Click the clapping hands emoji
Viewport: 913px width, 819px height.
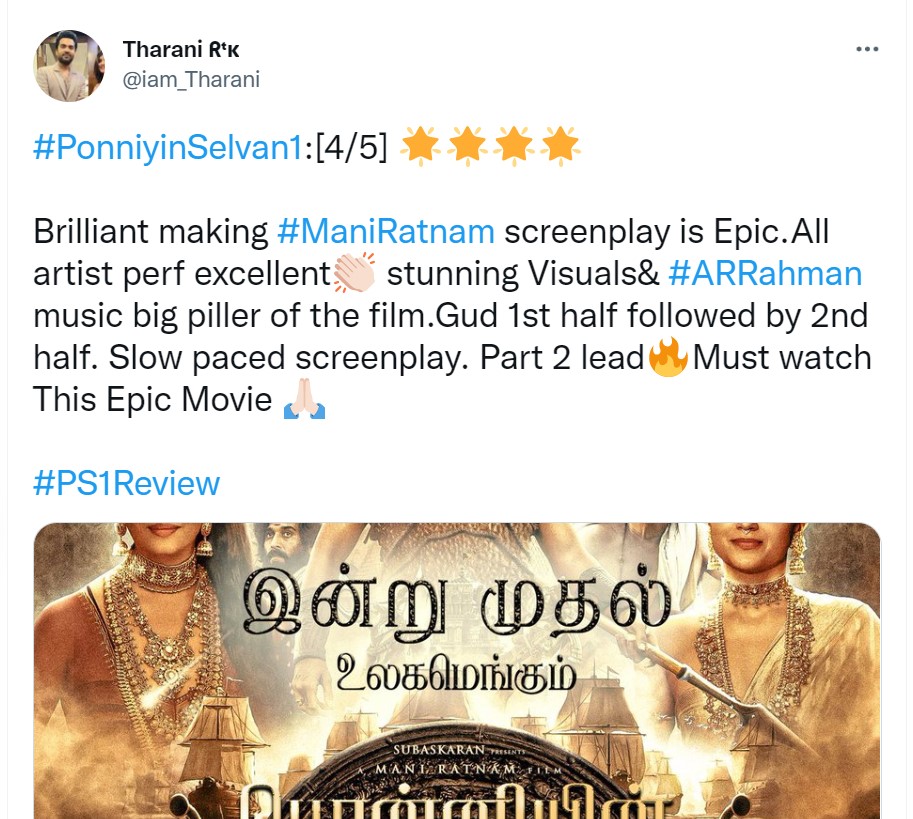pyautogui.click(x=355, y=274)
